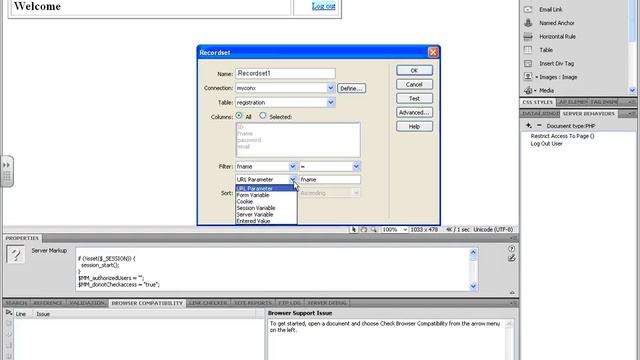This screenshot has height=360, width=640.
Task: Click the Log out link on page
Action: [x=324, y=6]
